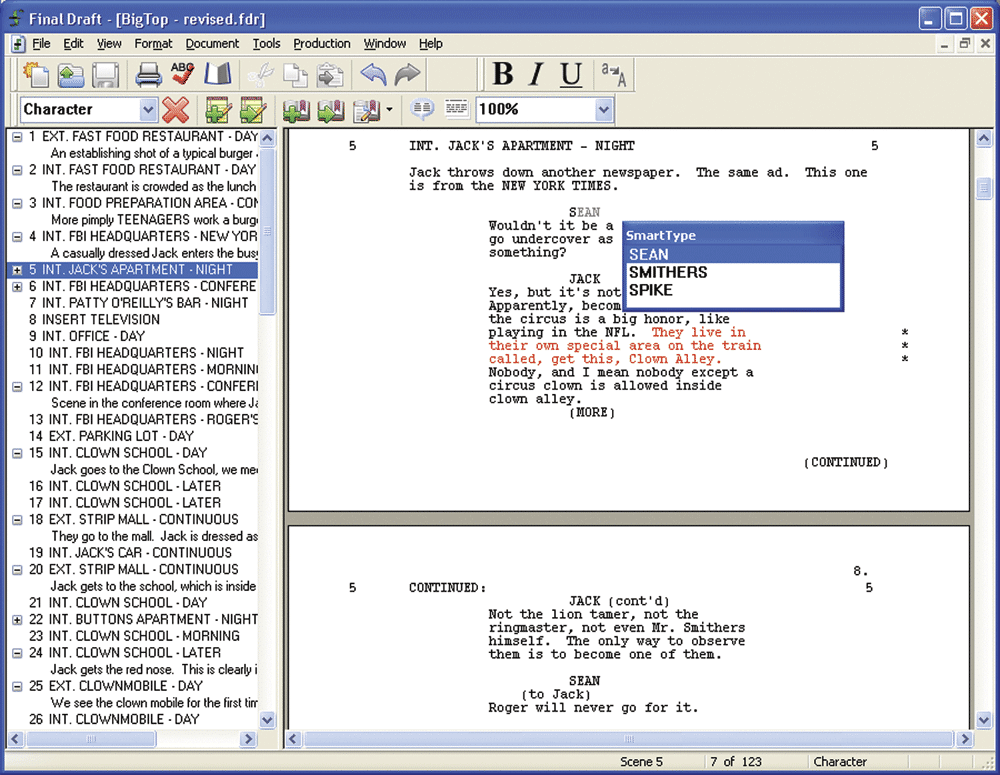Select scene 7 PATTY O'REILLY'S BAR
The height and width of the screenshot is (775, 1000).
(x=138, y=303)
